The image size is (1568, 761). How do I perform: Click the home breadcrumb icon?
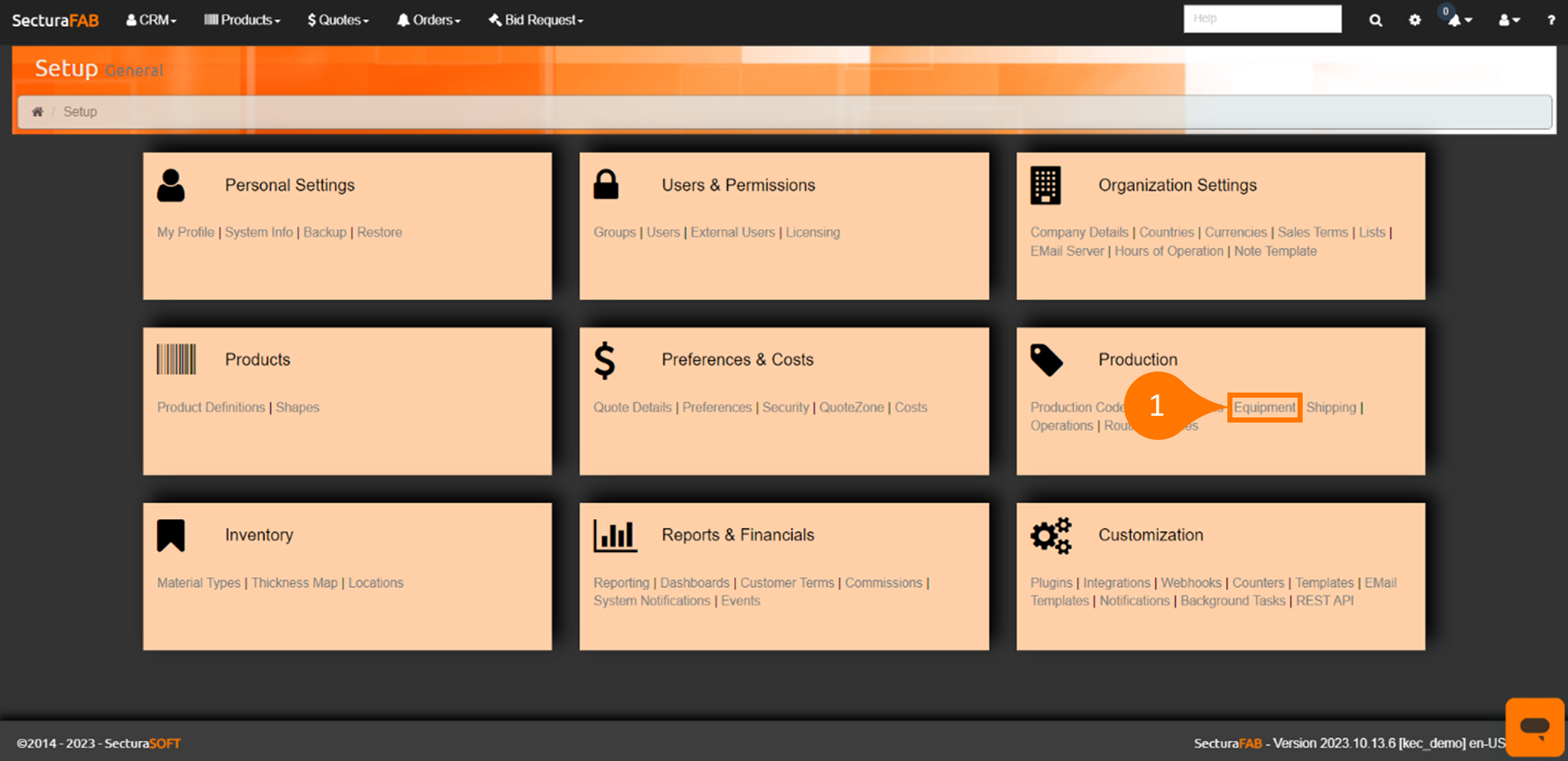click(37, 112)
